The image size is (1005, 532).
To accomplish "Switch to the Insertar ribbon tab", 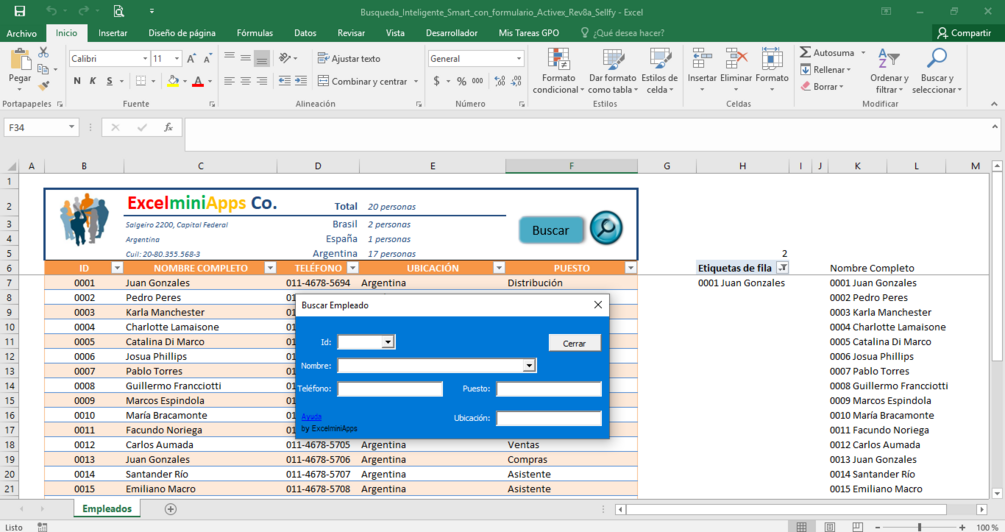I will 113,33.
